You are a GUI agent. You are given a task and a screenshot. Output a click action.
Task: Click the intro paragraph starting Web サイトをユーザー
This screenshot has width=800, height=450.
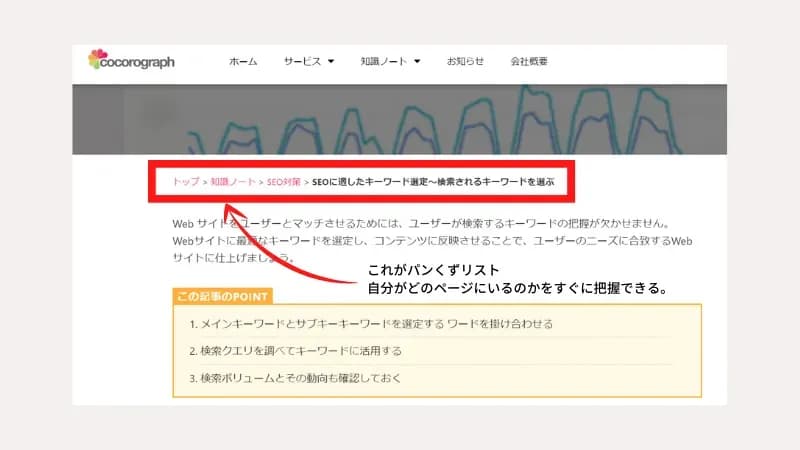coord(432,240)
